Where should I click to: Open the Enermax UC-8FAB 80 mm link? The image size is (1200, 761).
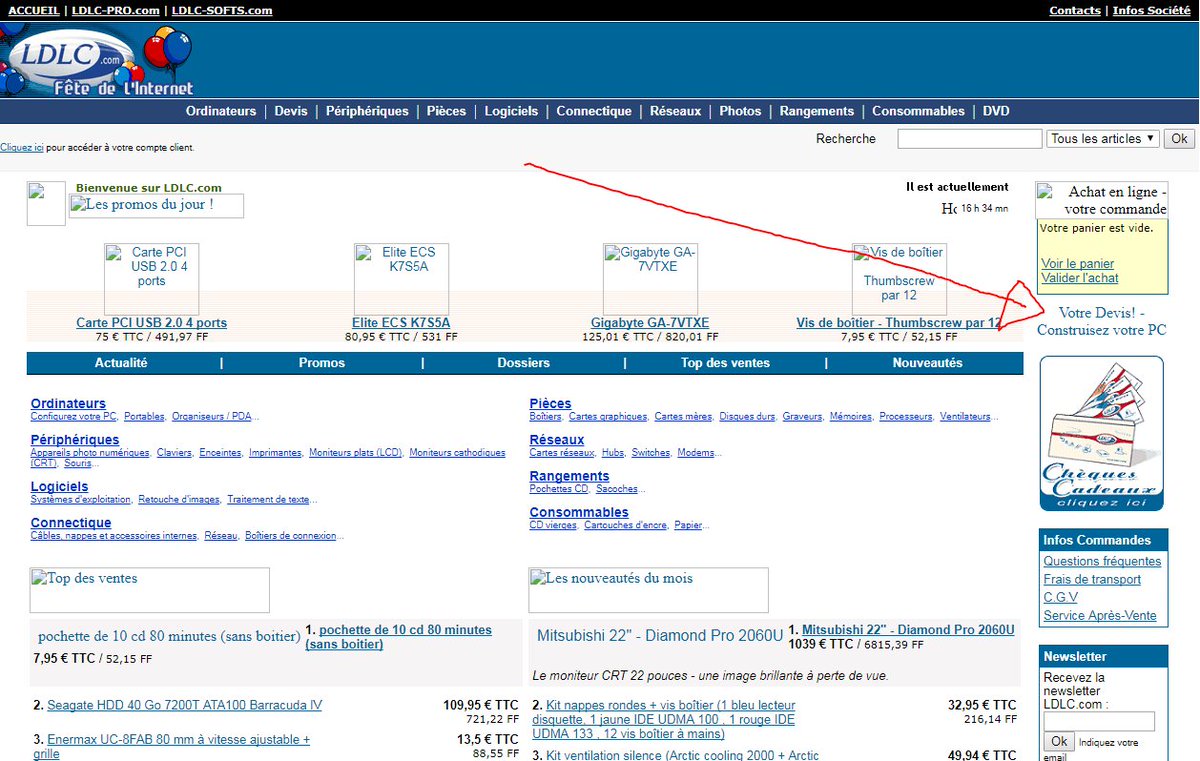(178, 747)
